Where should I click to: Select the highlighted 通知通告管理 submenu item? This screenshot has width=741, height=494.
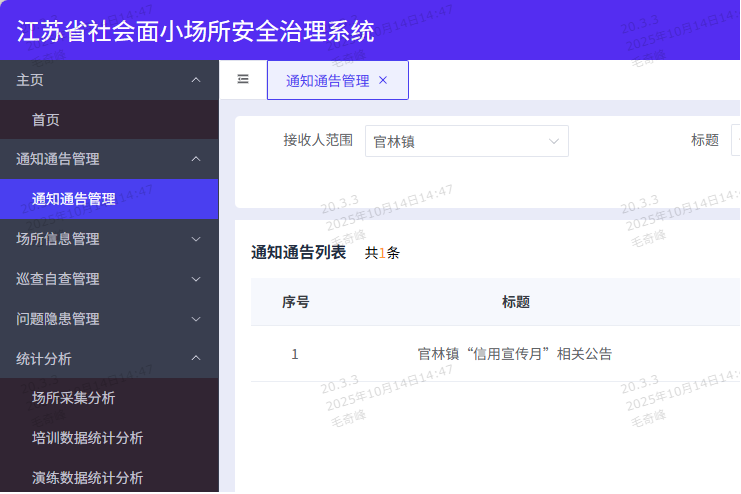pos(74,199)
